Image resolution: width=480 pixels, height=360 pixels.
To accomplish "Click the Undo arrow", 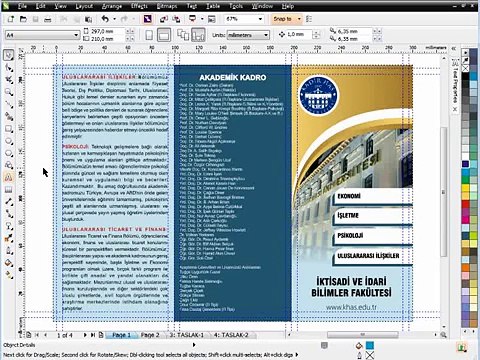I will pyautogui.click(x=105, y=19).
